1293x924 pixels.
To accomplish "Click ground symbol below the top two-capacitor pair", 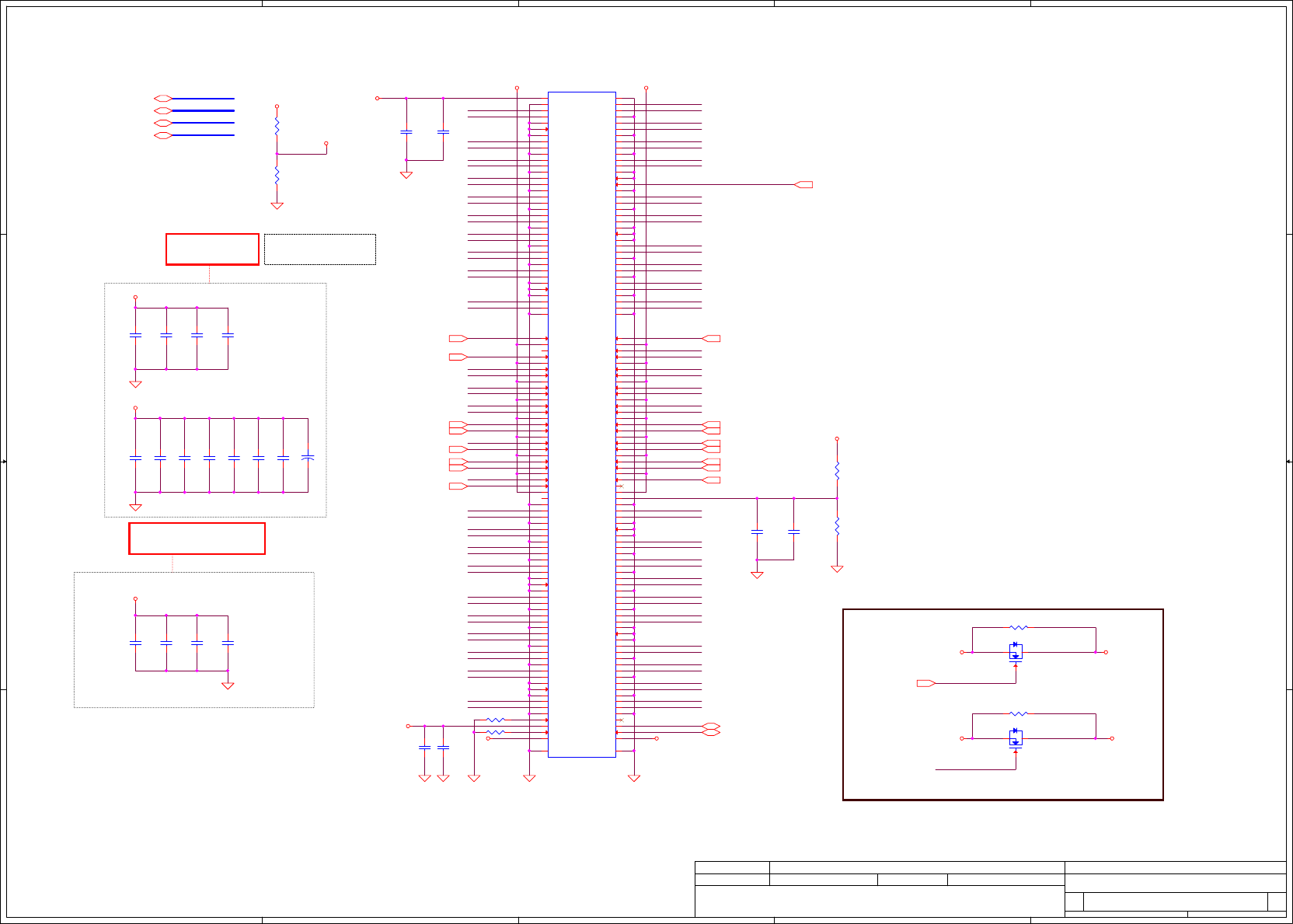I will tap(406, 175).
